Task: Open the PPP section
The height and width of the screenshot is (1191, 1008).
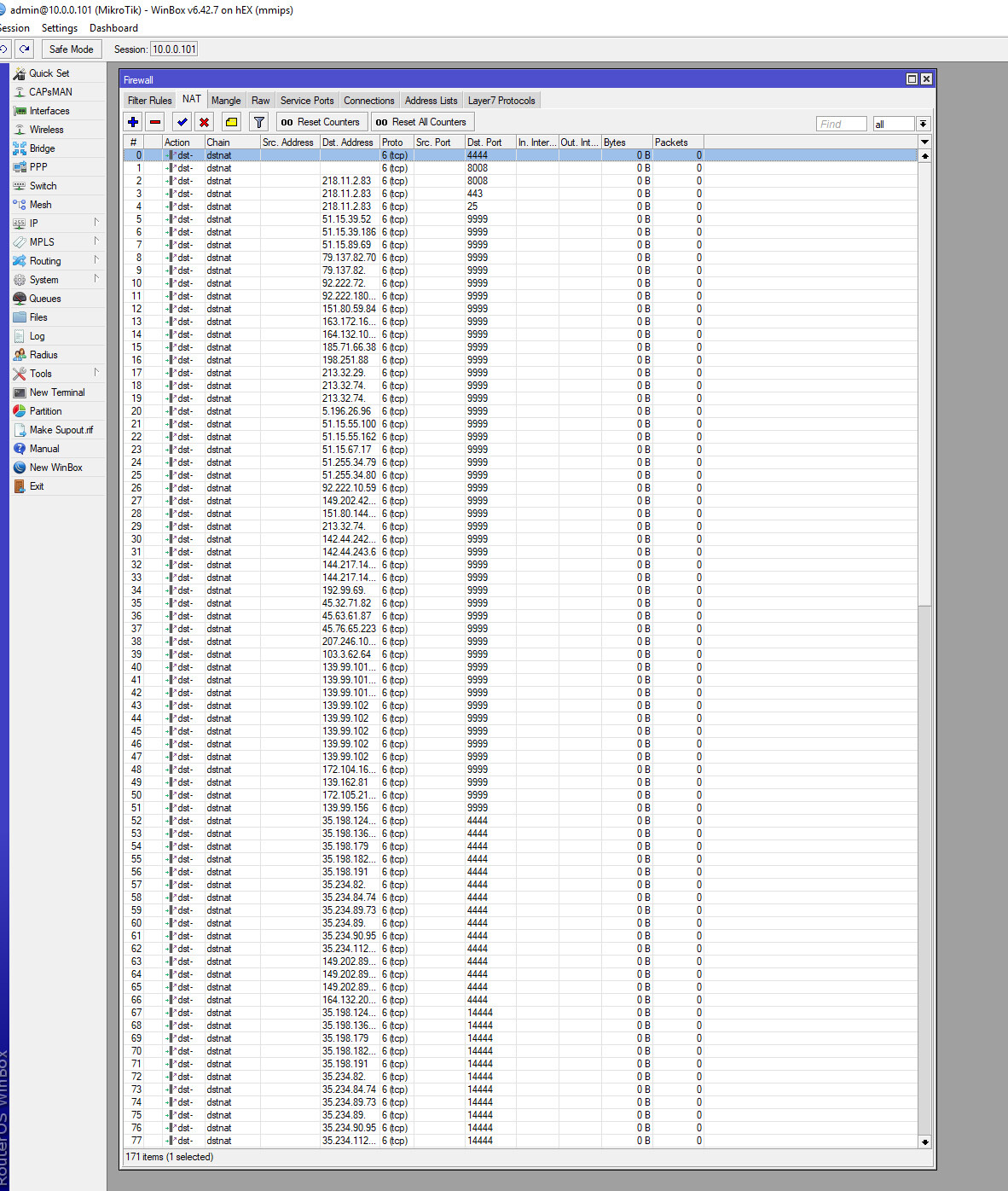Action: [x=38, y=167]
